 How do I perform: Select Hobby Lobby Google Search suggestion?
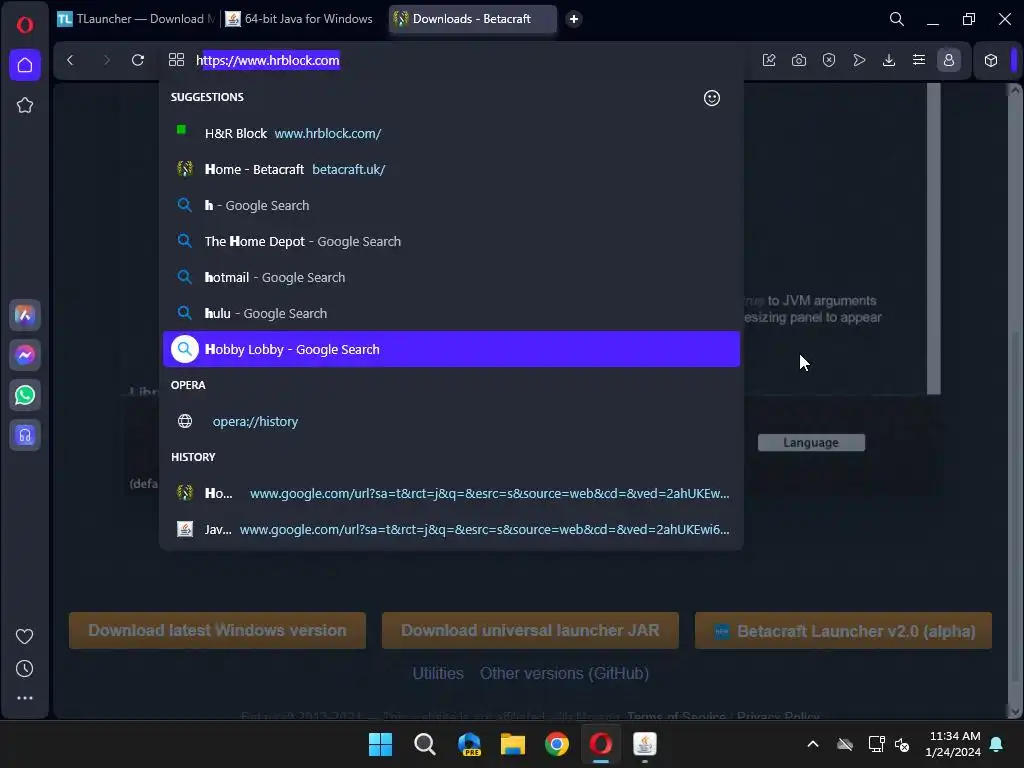pos(451,349)
